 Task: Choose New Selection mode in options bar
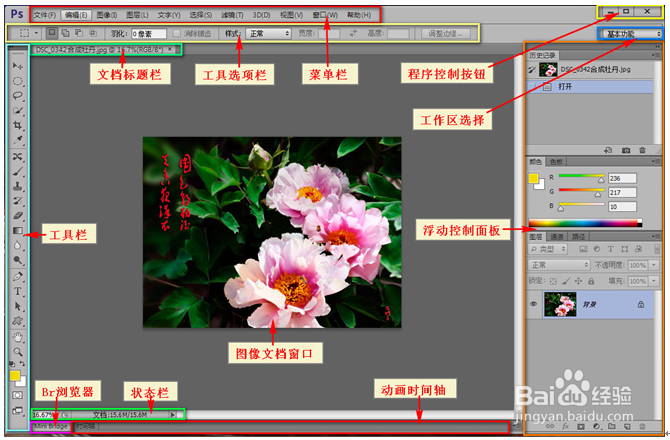(52, 33)
